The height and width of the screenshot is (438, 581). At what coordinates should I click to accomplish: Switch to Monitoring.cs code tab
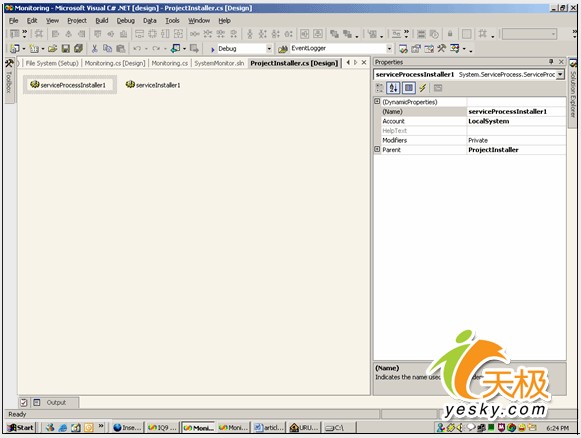coord(170,63)
